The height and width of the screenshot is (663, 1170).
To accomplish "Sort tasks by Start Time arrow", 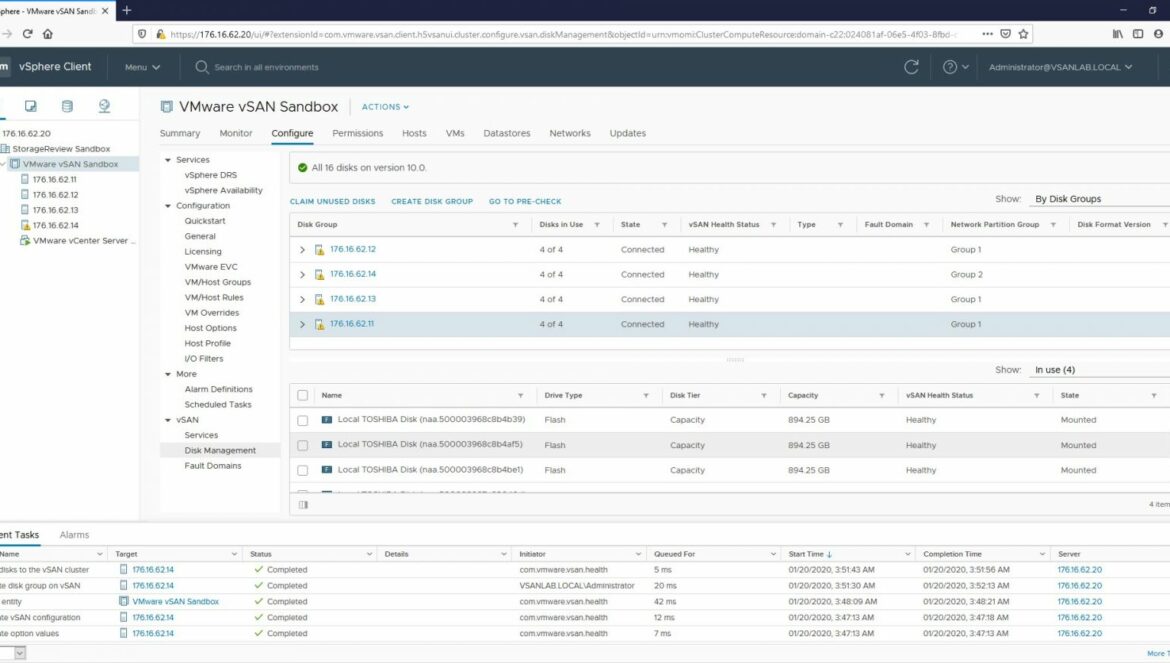I will 830,554.
